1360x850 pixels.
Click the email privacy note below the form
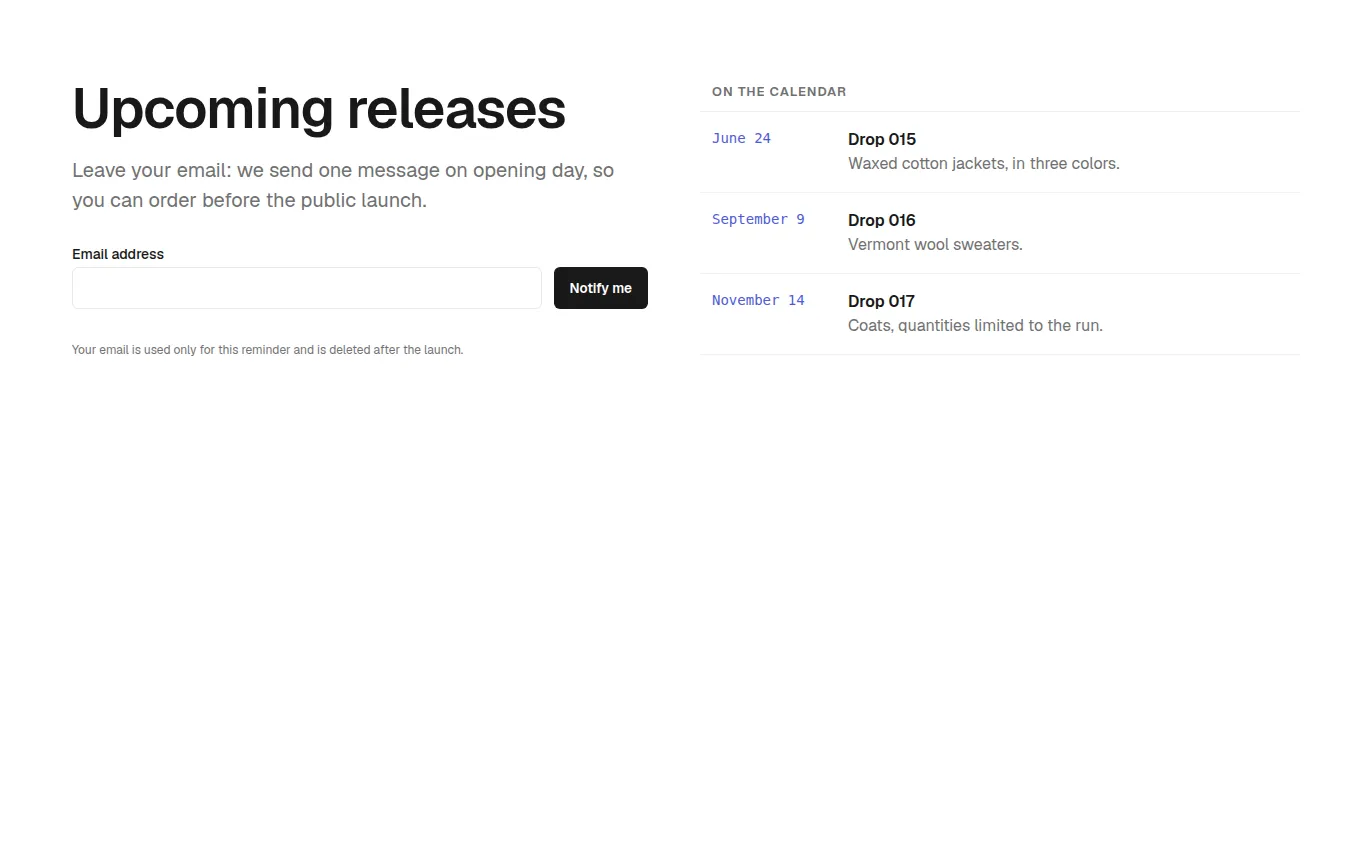268,350
